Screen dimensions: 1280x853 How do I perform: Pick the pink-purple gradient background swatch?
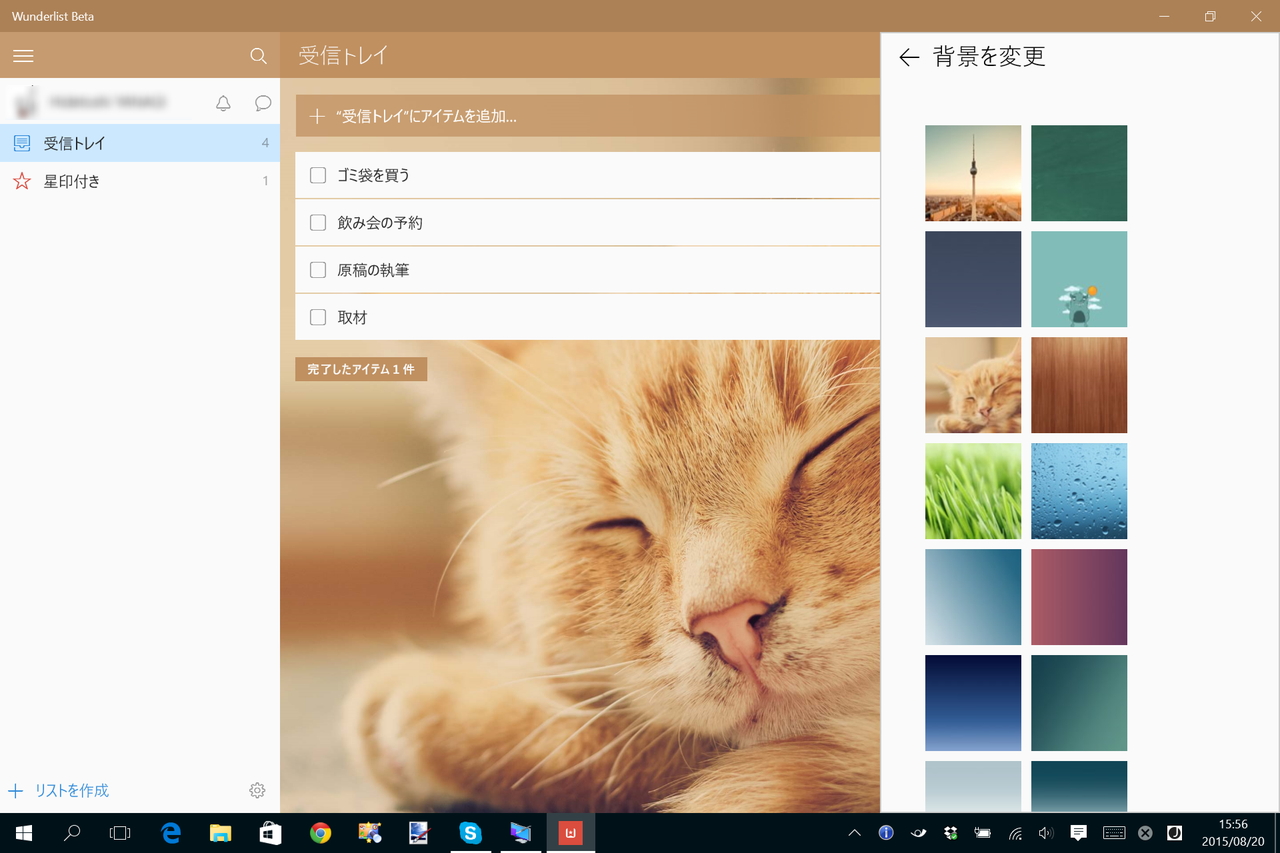click(1079, 597)
